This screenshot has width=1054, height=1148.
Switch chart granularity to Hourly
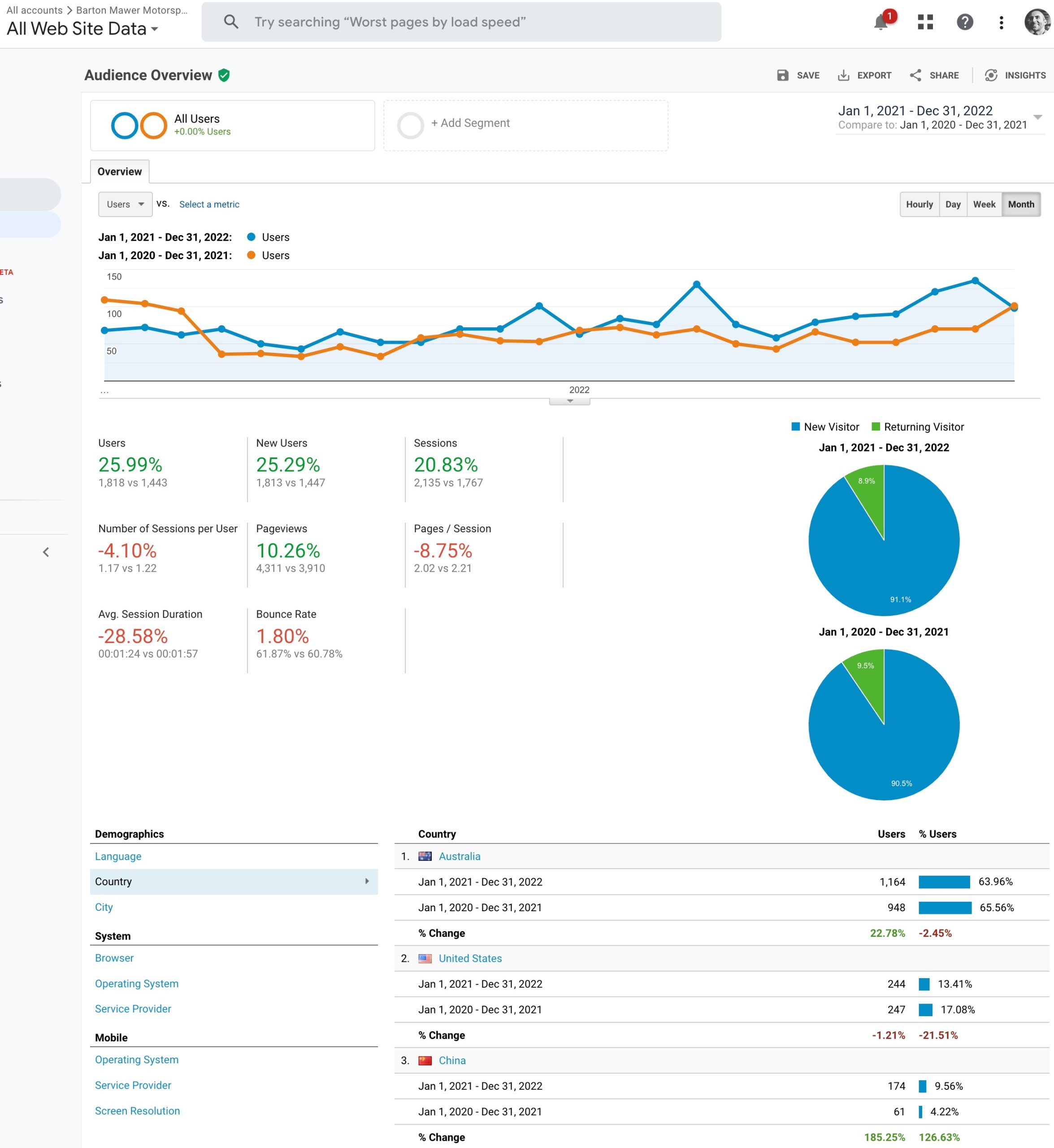pyautogui.click(x=920, y=204)
